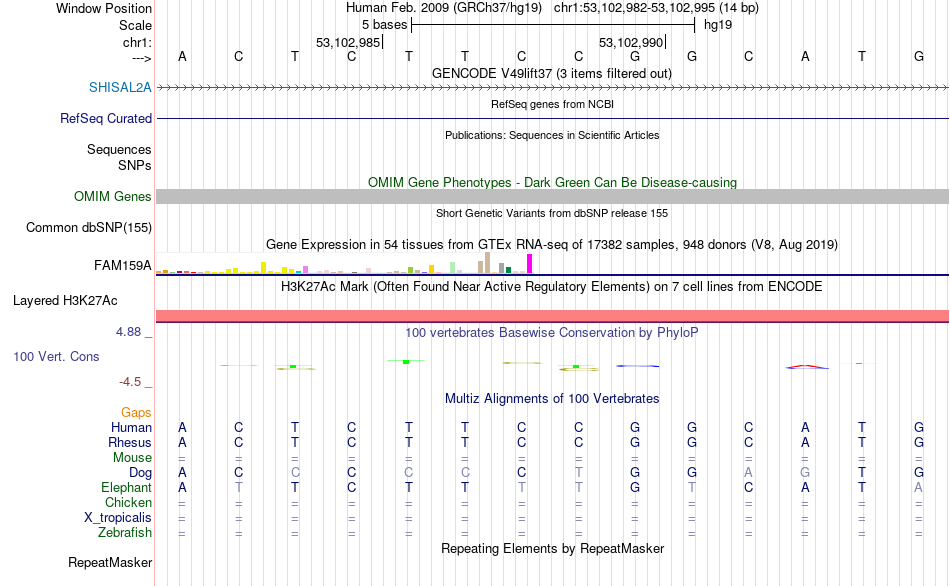
Task: Click the SHISAL2A blue arrowed intron line
Action: click(x=553, y=88)
